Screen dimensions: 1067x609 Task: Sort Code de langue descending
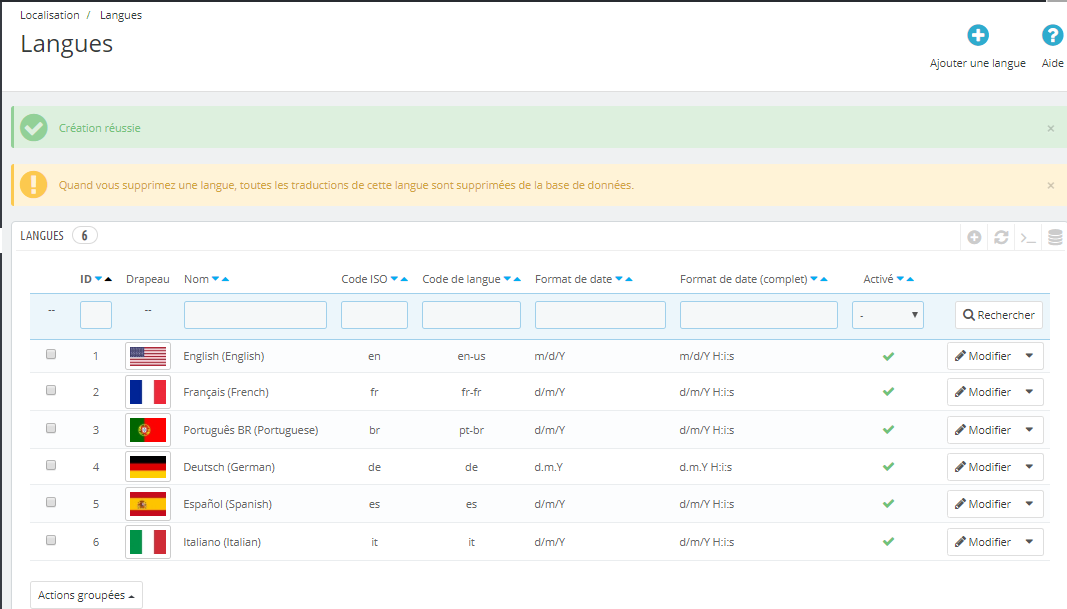pos(507,279)
